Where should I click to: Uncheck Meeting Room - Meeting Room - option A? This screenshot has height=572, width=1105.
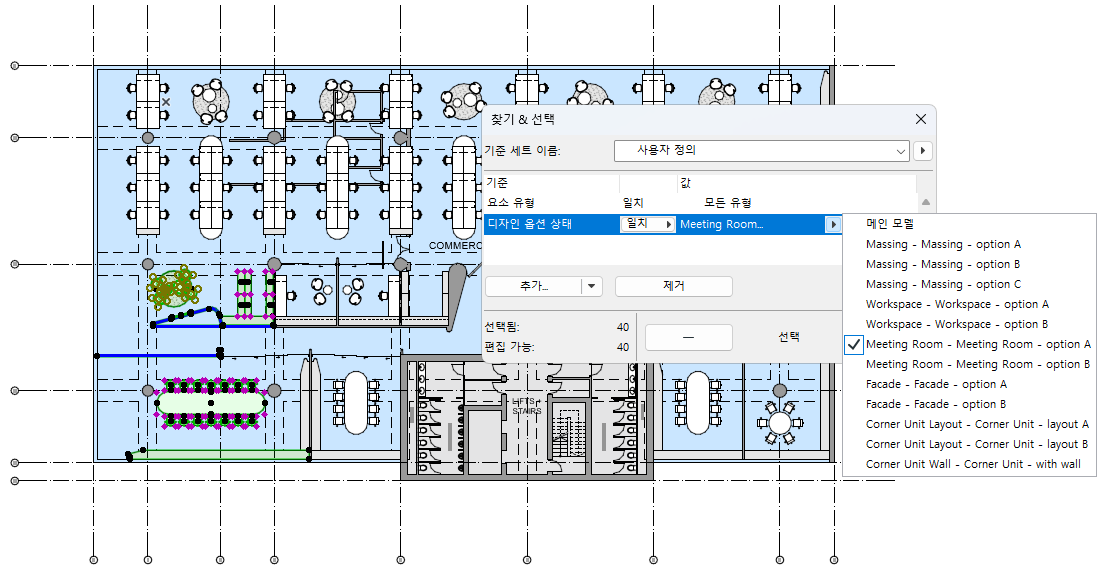click(969, 344)
